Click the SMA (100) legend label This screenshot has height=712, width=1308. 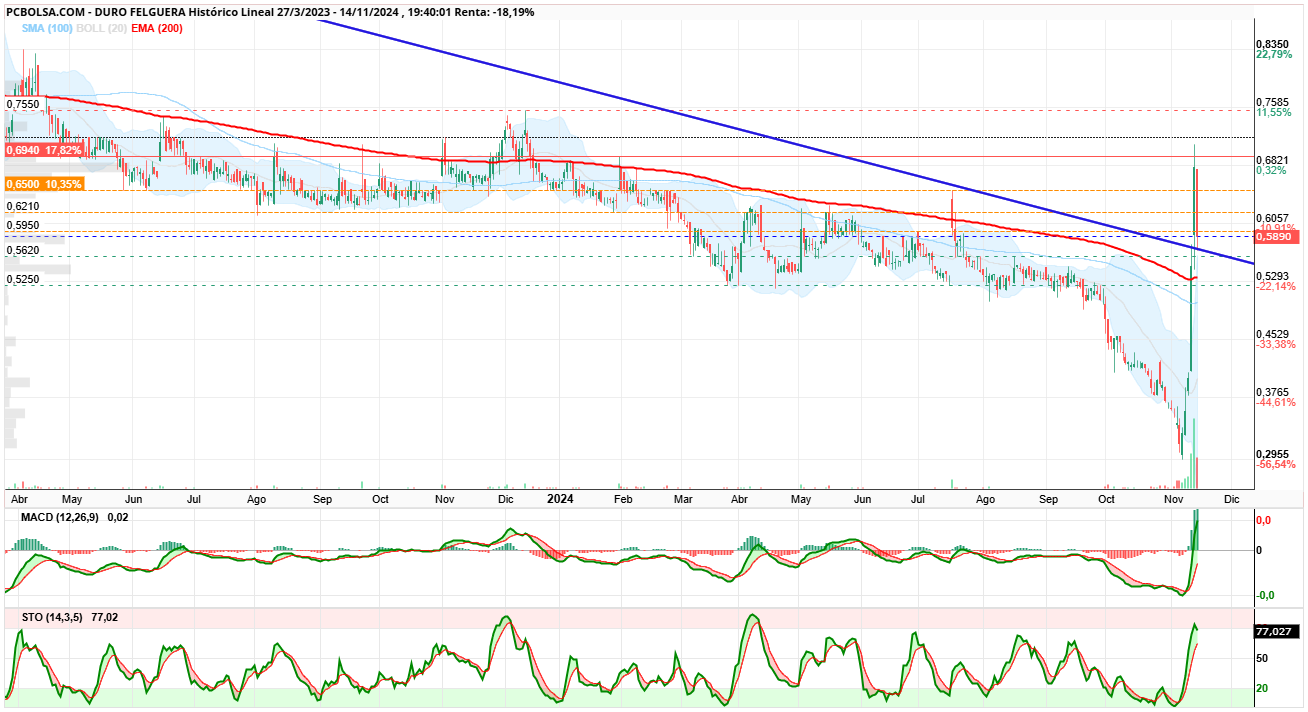tap(48, 28)
